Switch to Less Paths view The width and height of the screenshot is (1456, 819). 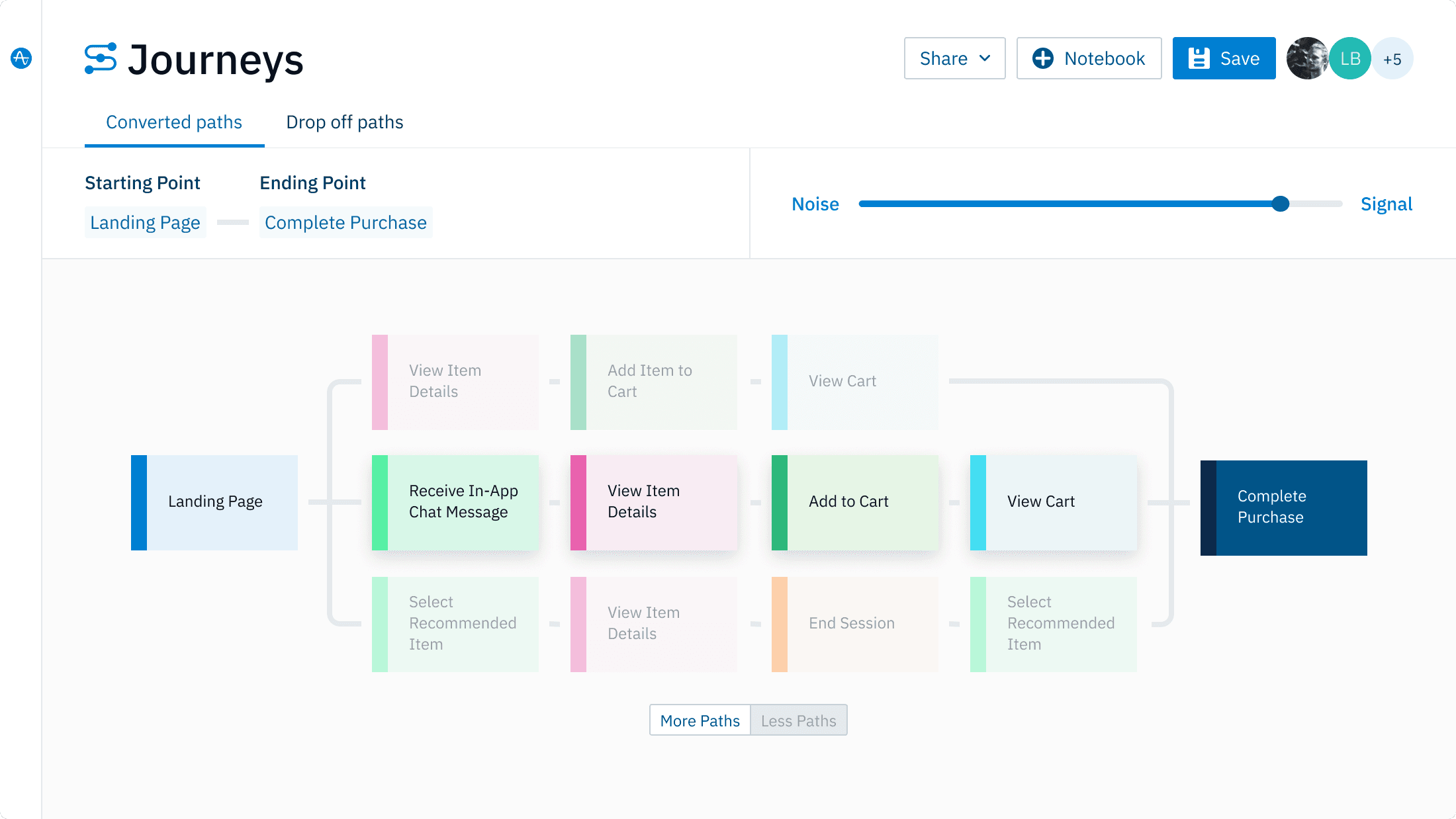[x=799, y=720]
